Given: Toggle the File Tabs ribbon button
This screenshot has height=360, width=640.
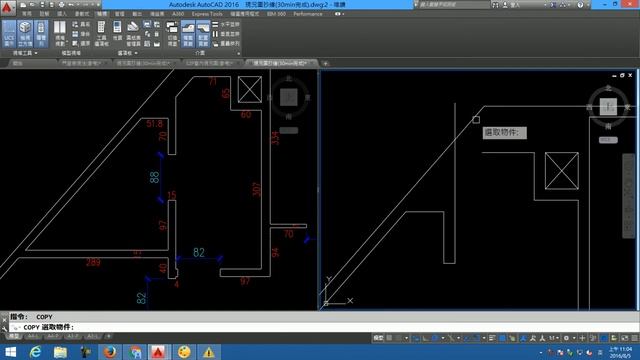Looking at the screenshot, I should click(x=188, y=34).
